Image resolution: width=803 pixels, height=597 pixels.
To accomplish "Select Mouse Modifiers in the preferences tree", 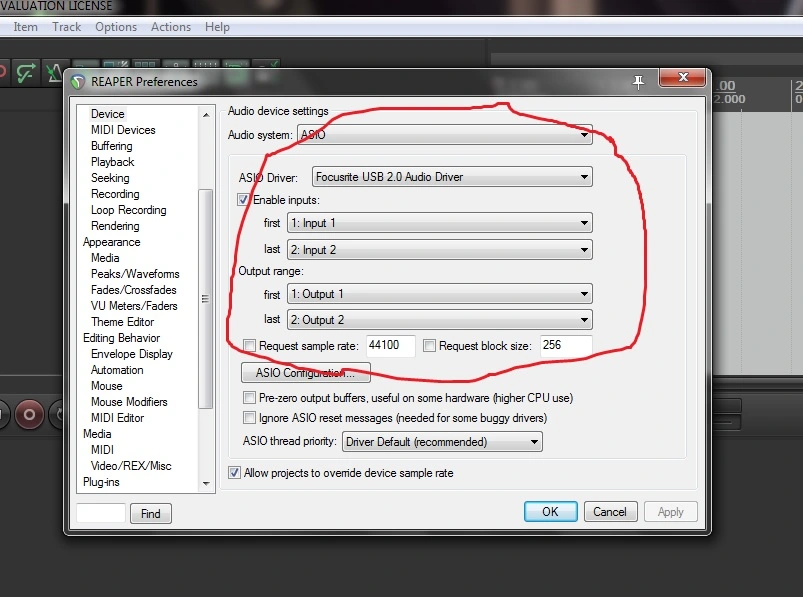I will click(129, 402).
